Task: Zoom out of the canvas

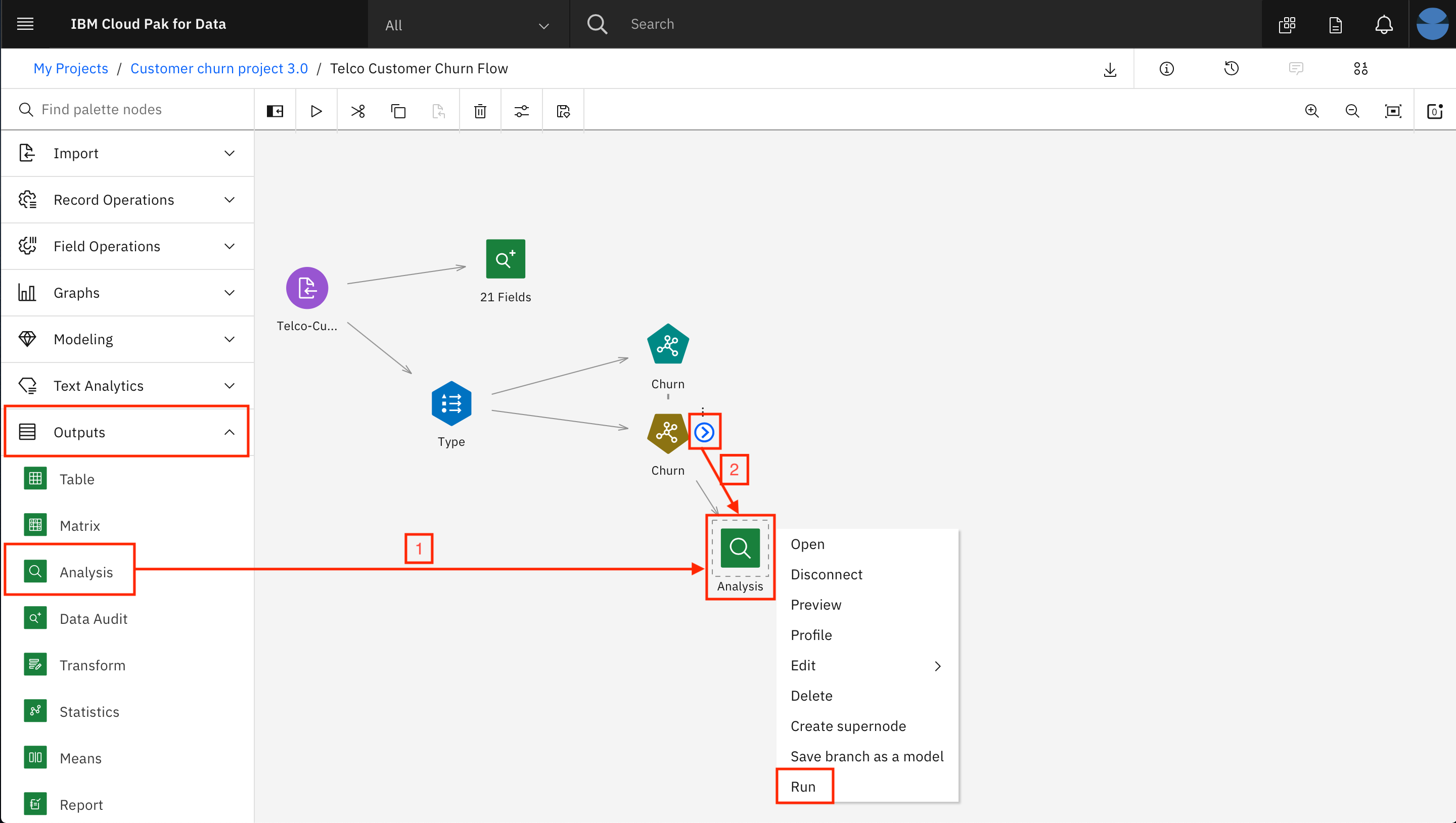Action: (x=1352, y=111)
